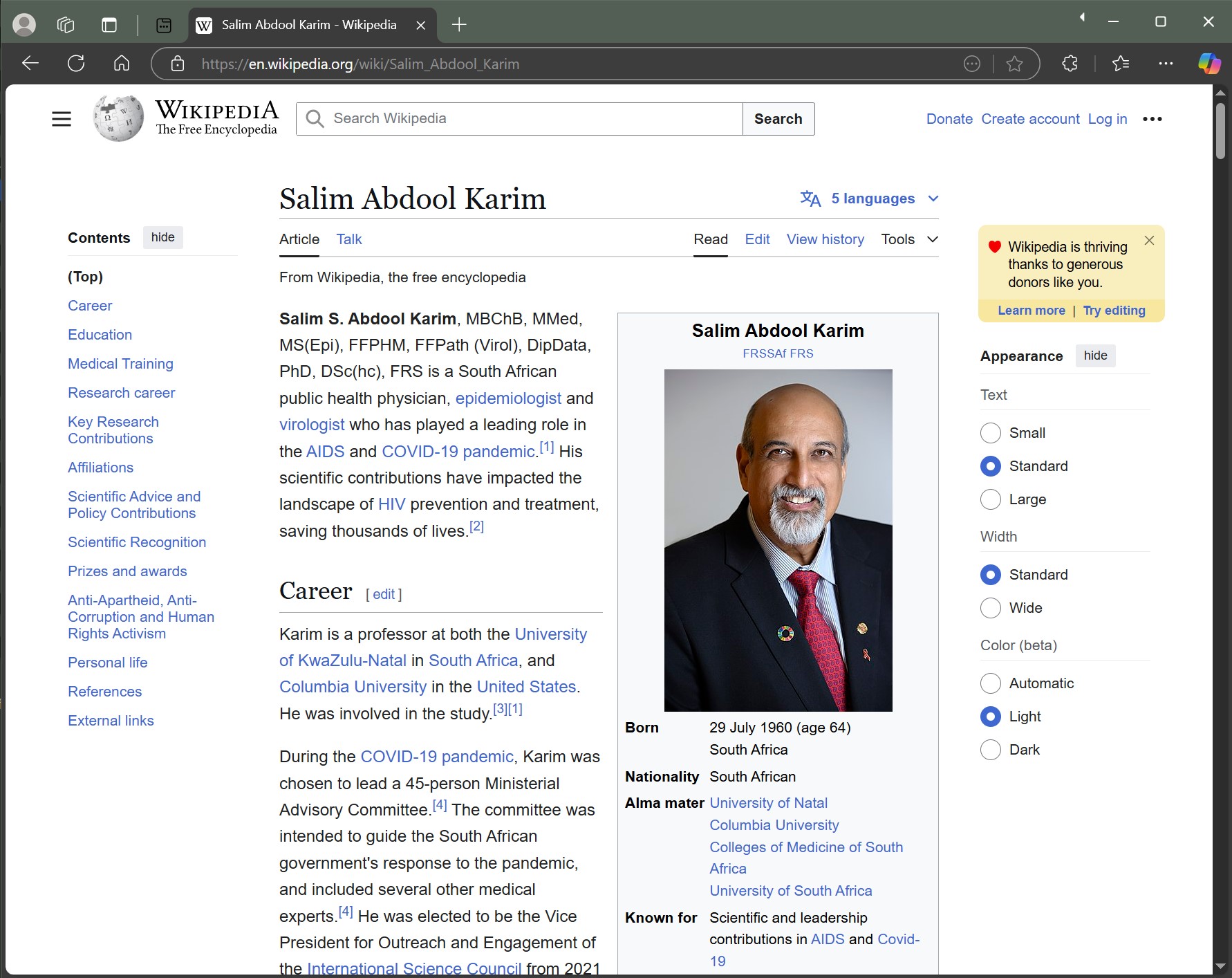Click Create account link

click(x=1030, y=119)
